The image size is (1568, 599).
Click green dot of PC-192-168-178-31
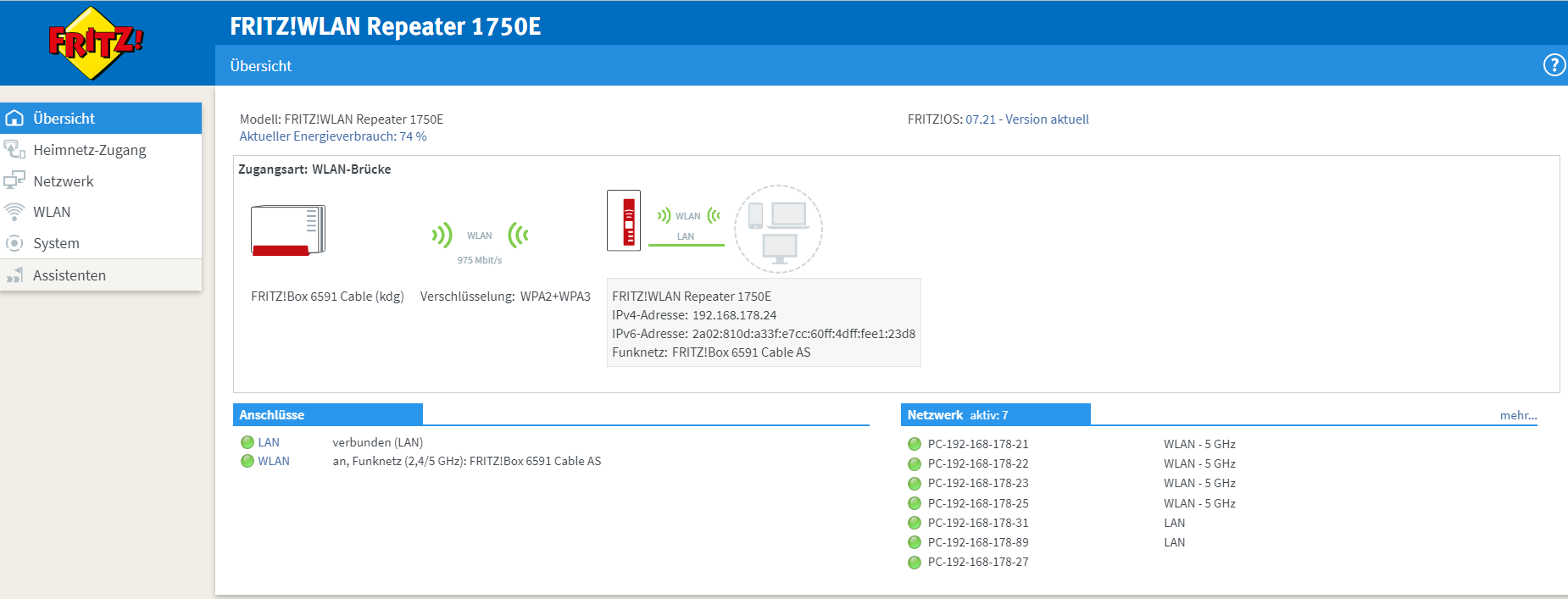pos(915,523)
